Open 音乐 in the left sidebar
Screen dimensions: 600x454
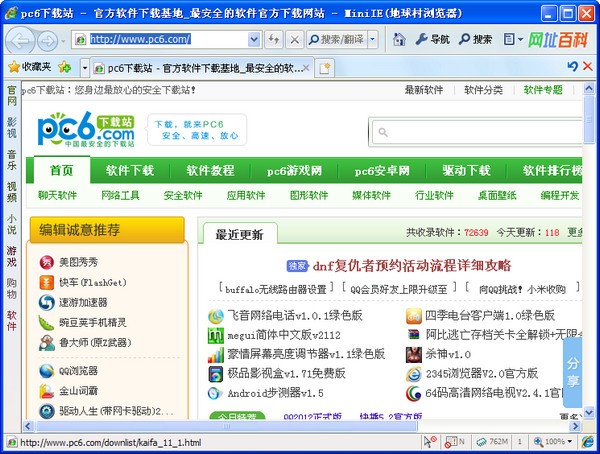[x=12, y=160]
